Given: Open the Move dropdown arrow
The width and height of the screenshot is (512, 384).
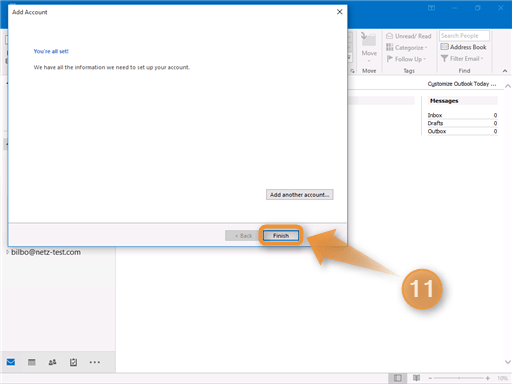Looking at the screenshot, I should click(x=369, y=61).
